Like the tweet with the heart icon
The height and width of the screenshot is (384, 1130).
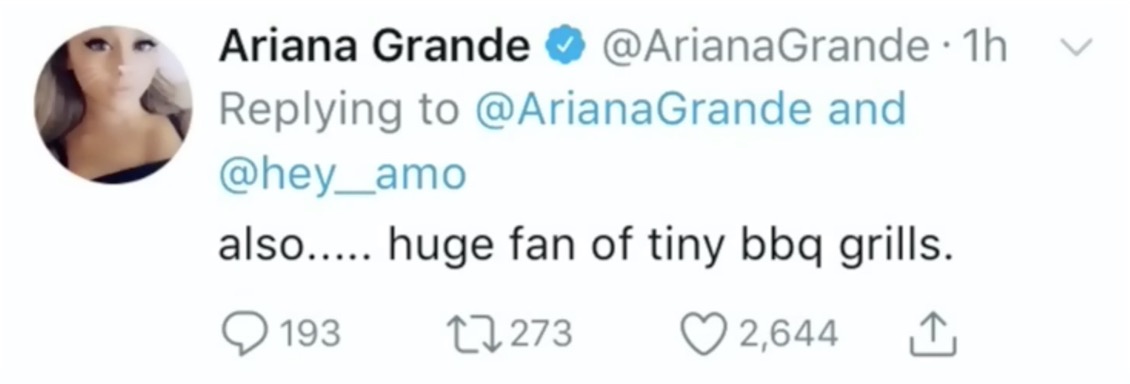[x=703, y=334]
